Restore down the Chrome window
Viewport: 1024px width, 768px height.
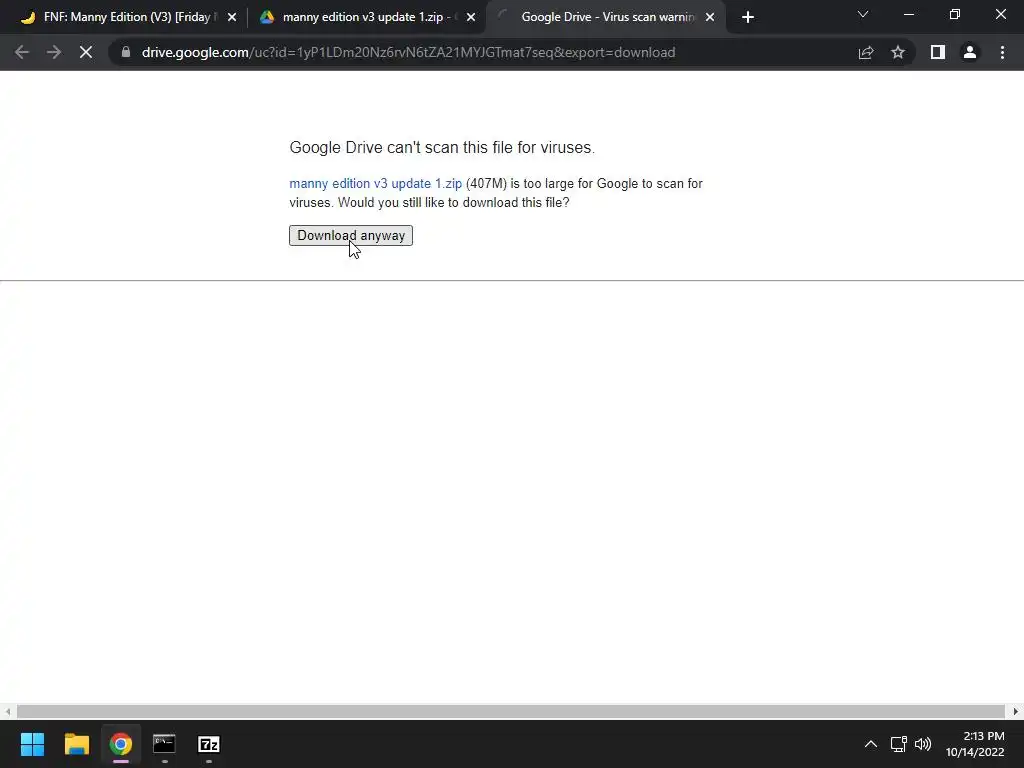tap(955, 14)
